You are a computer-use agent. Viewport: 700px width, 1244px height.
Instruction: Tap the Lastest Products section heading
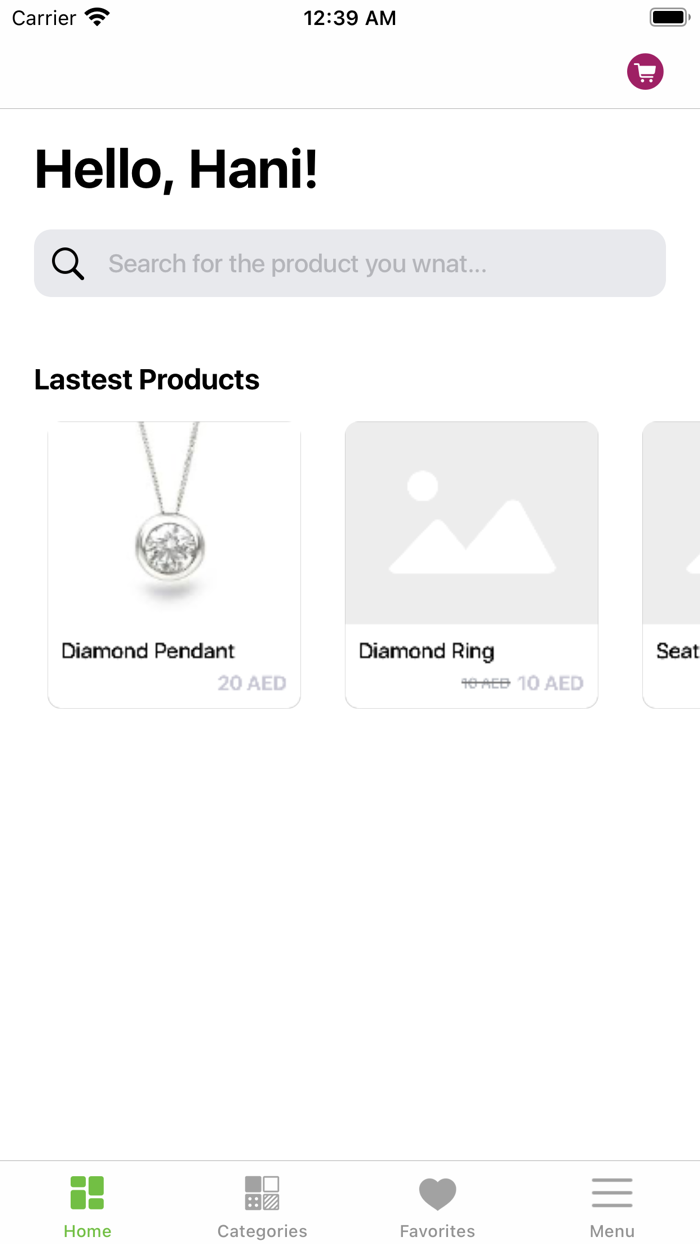pos(147,380)
